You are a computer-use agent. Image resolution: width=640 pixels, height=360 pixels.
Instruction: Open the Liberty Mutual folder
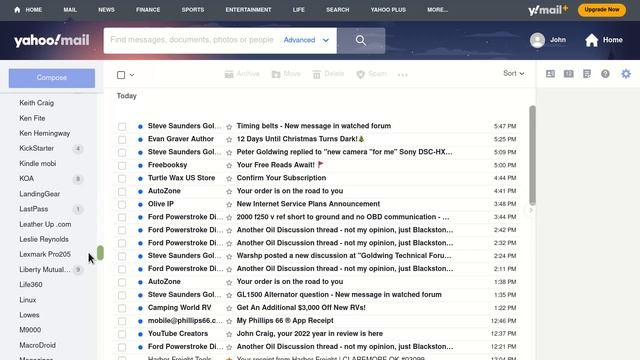[45, 269]
